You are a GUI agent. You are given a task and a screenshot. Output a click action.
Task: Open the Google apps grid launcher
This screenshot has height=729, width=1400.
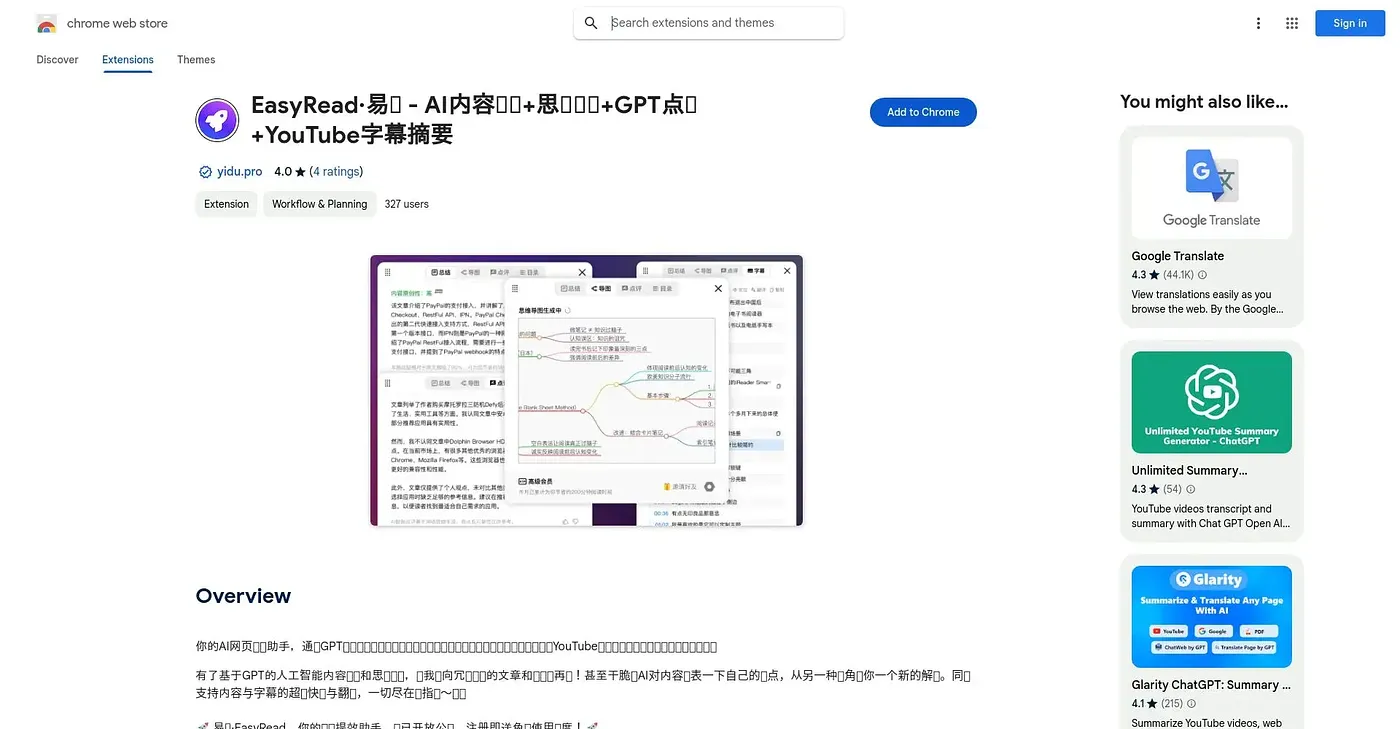pos(1292,23)
